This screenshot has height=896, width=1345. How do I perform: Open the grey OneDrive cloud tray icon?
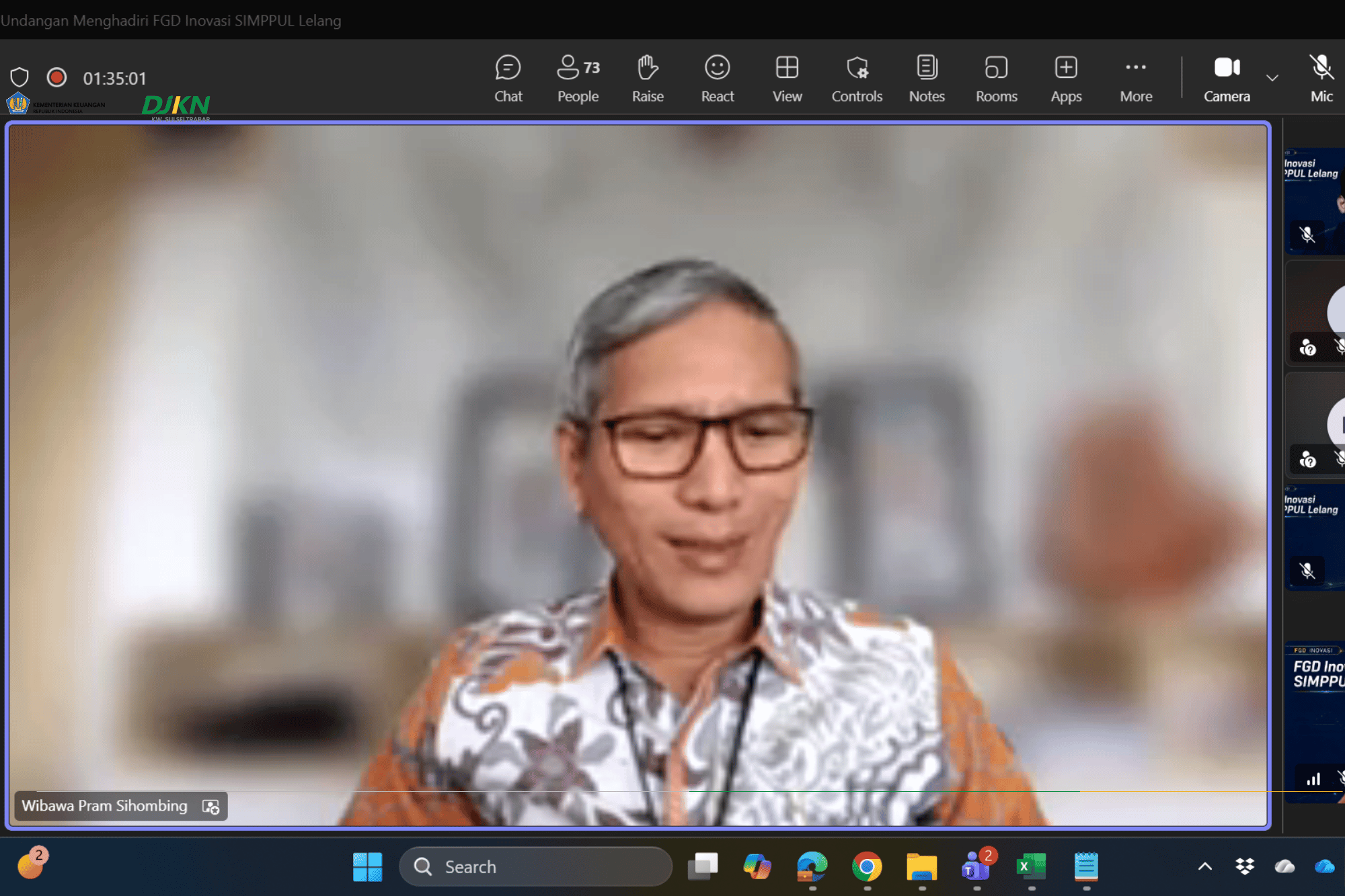1284,866
